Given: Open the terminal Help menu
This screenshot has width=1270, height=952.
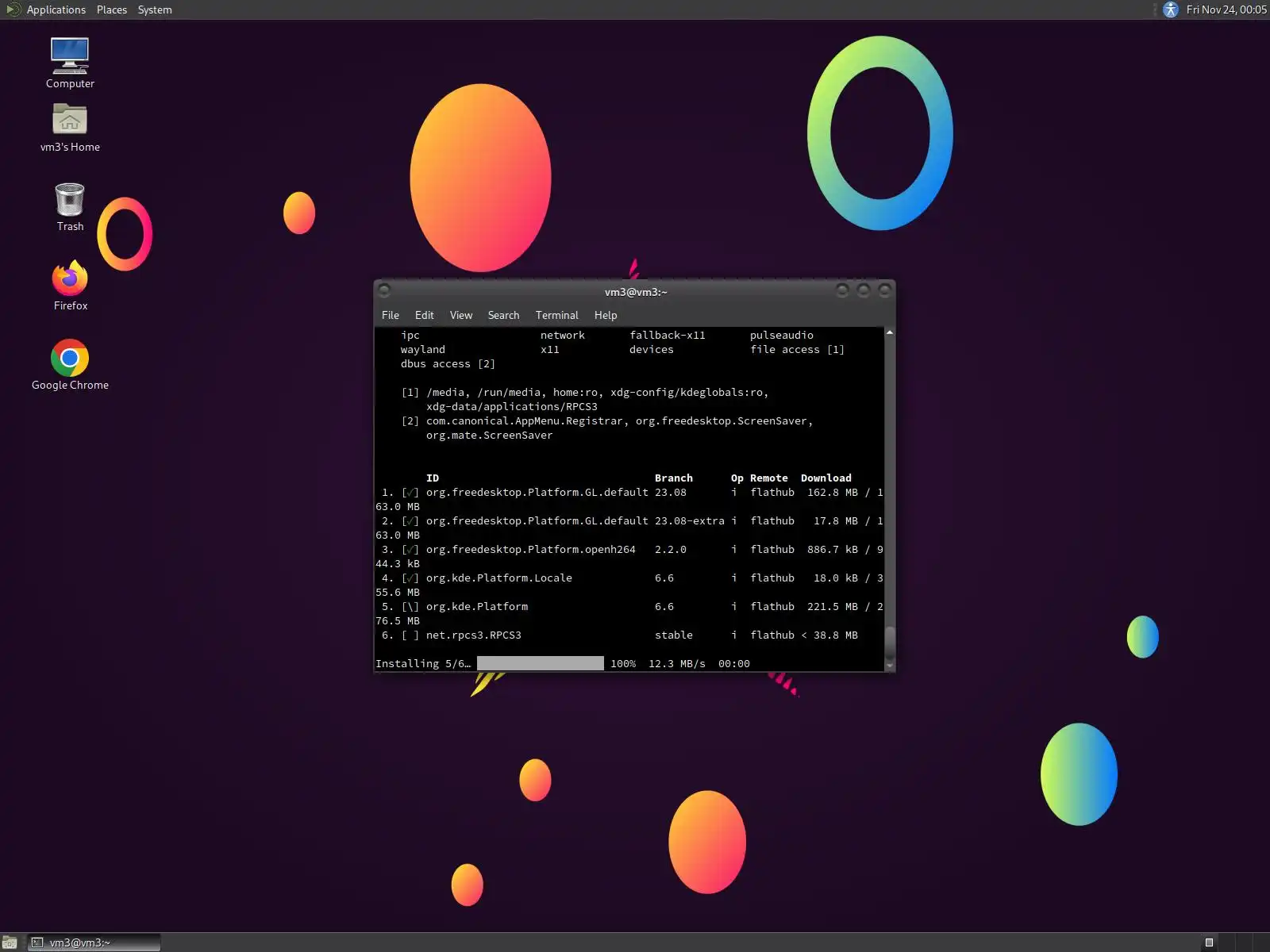Looking at the screenshot, I should click(x=606, y=315).
